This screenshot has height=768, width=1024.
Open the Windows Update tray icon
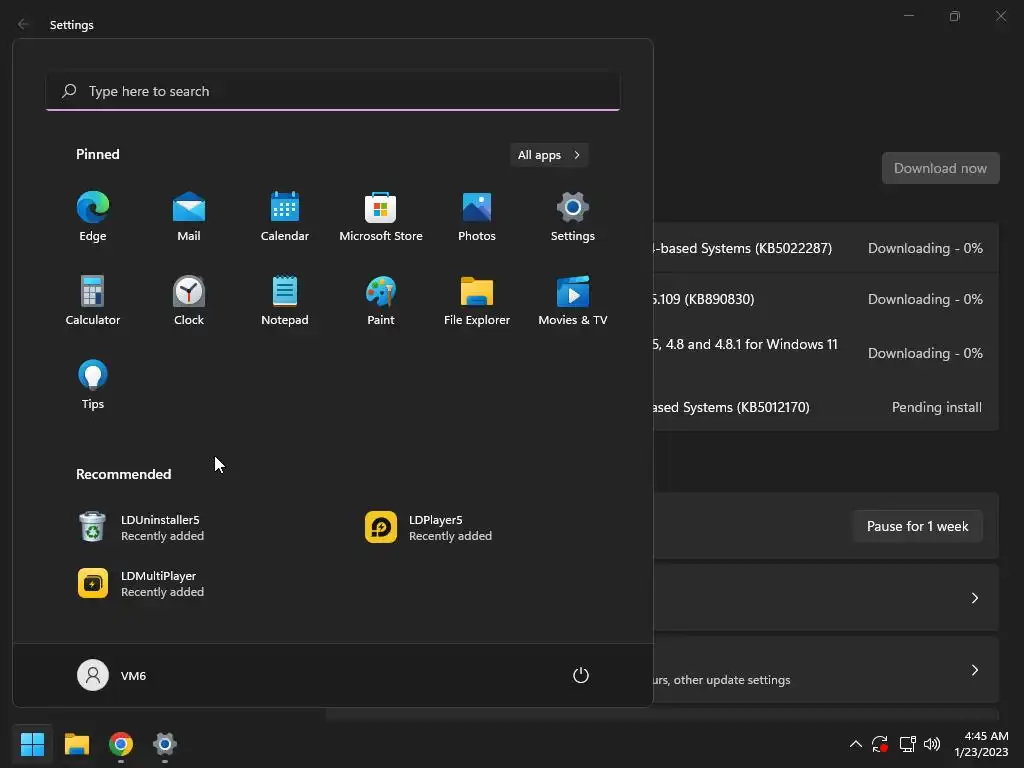(x=880, y=743)
